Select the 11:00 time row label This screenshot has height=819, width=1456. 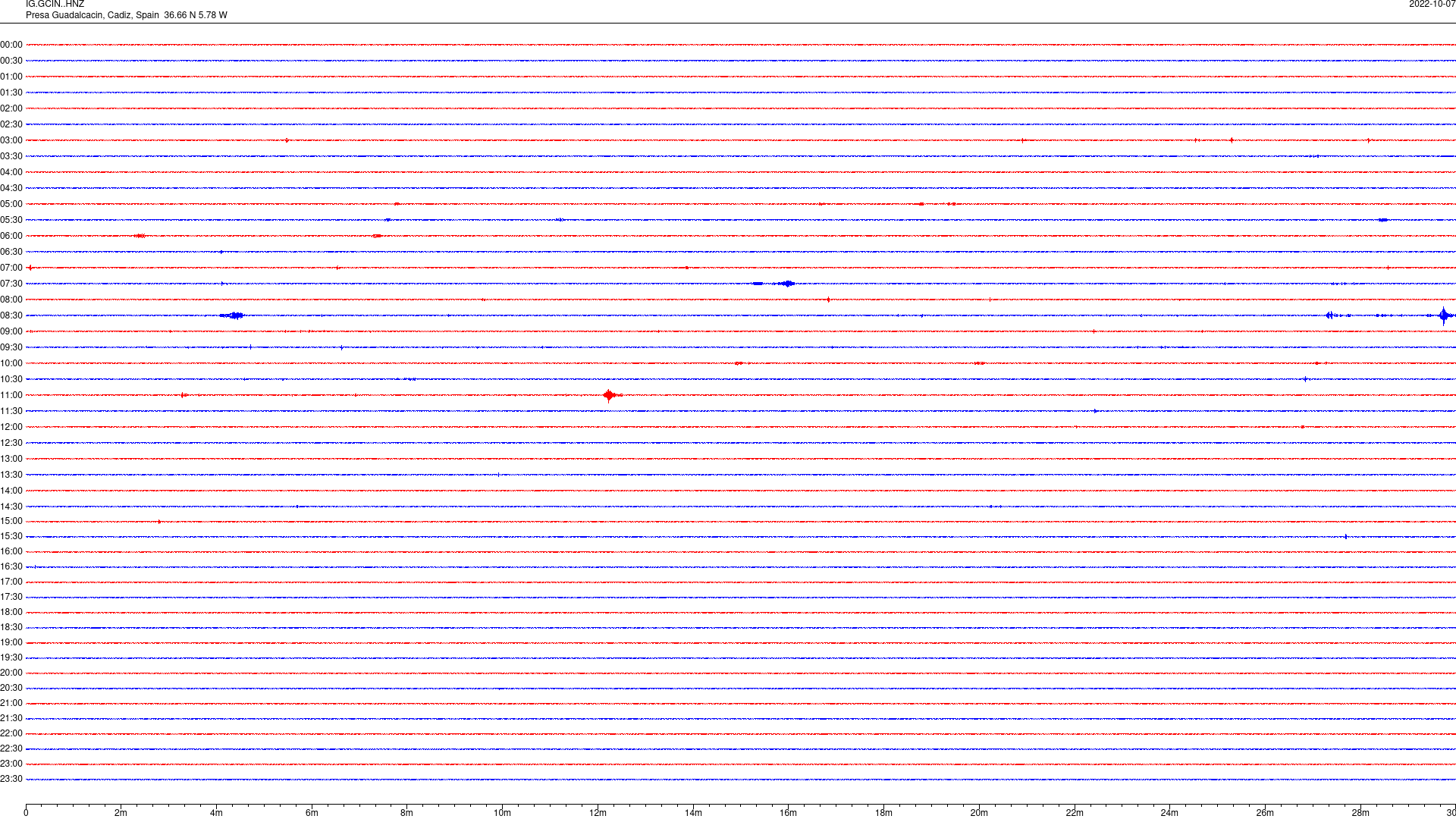point(11,395)
